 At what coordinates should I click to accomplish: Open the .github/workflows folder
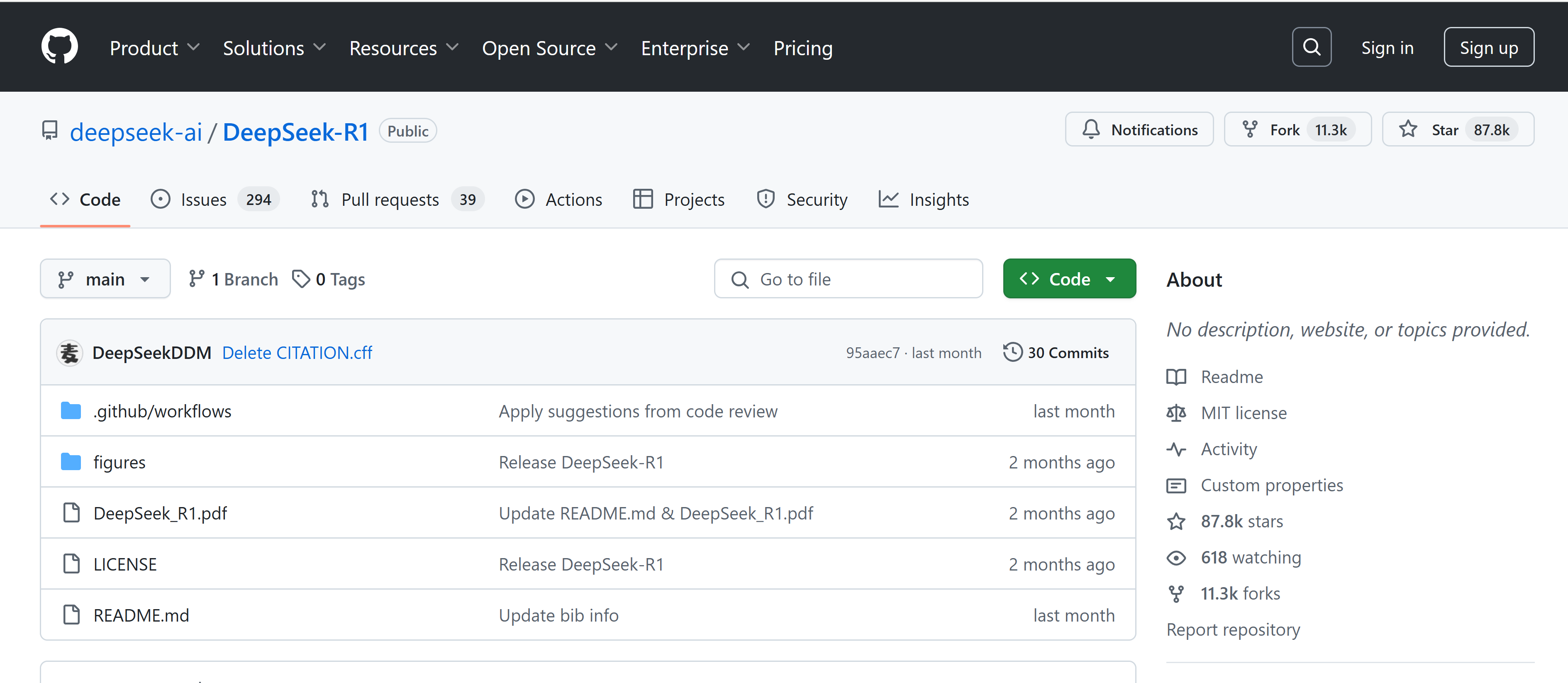tap(162, 412)
